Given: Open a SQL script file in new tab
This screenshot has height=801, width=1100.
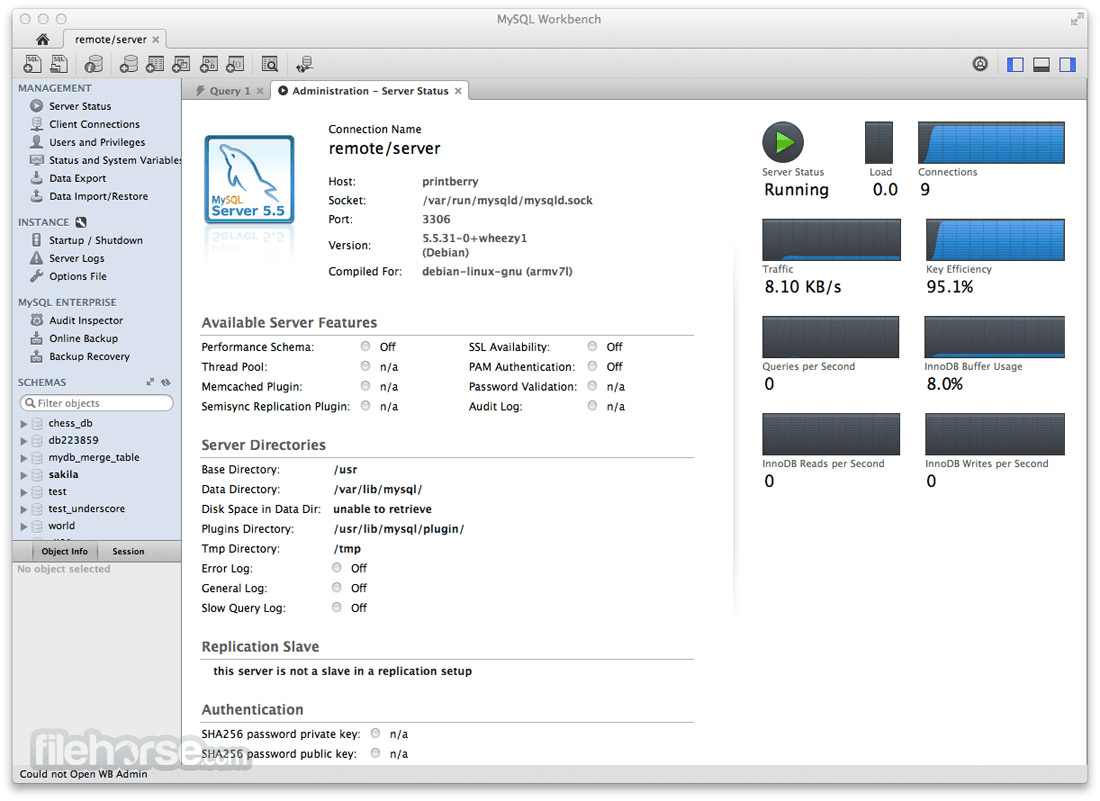Looking at the screenshot, I should [56, 63].
